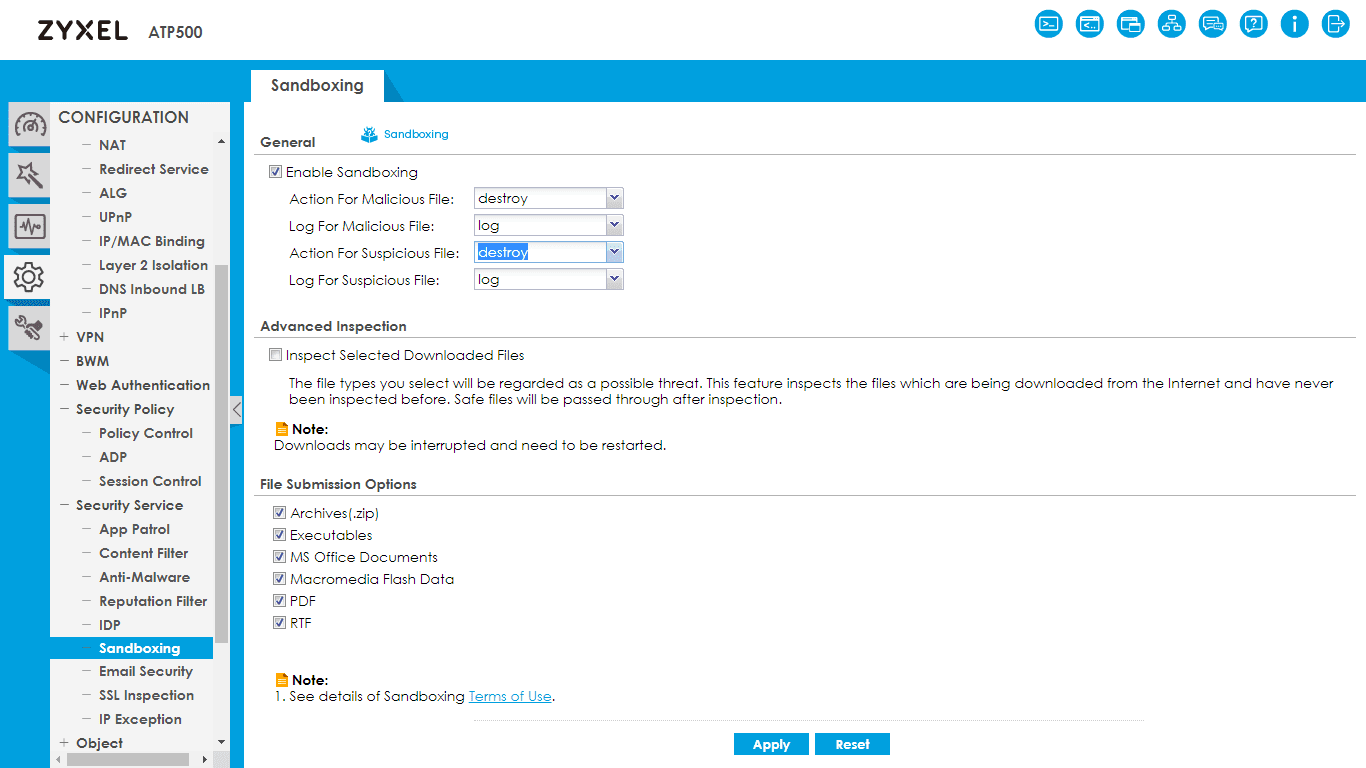1366x768 pixels.
Task: Select the Configuration gear icon
Action: point(30,276)
